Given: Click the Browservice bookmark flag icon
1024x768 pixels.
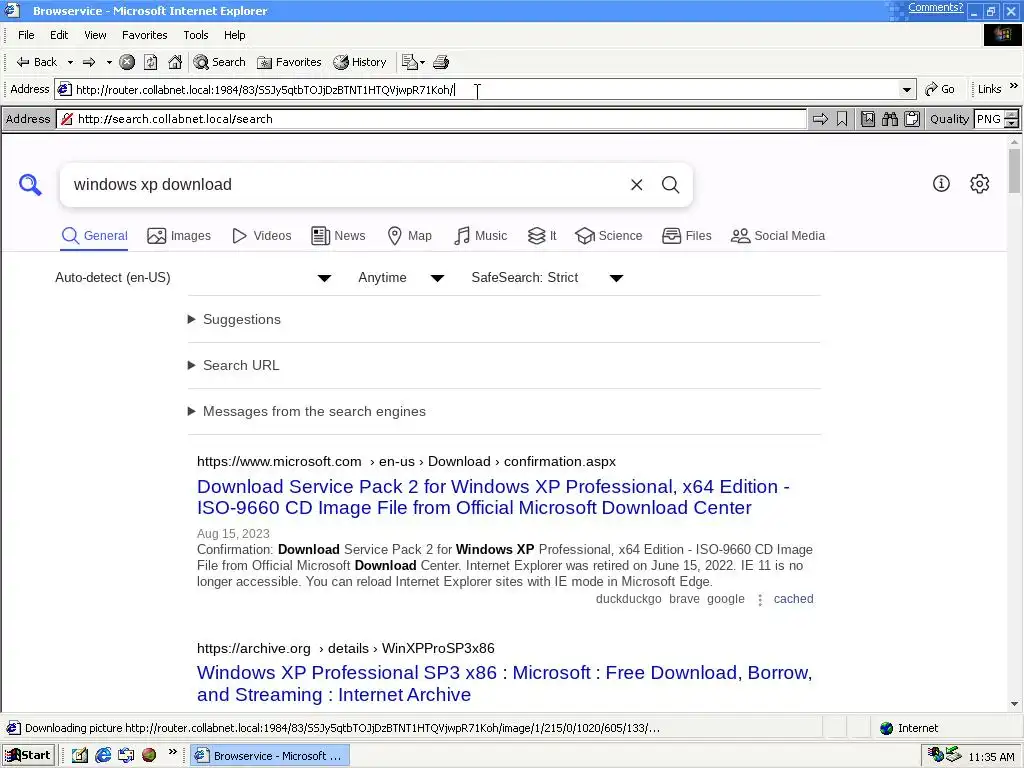Looking at the screenshot, I should pos(842,119).
